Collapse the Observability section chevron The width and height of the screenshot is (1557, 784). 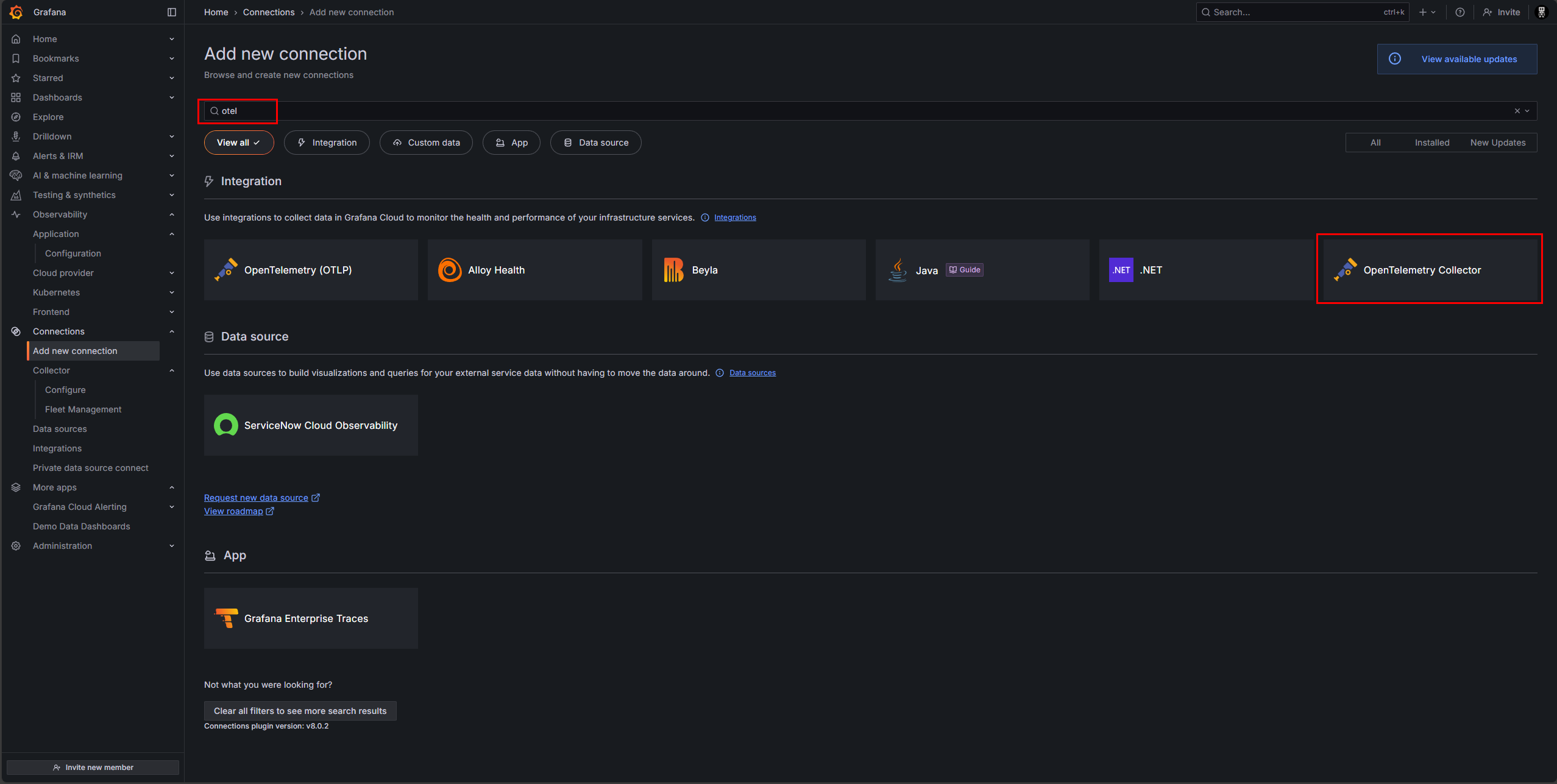click(172, 214)
